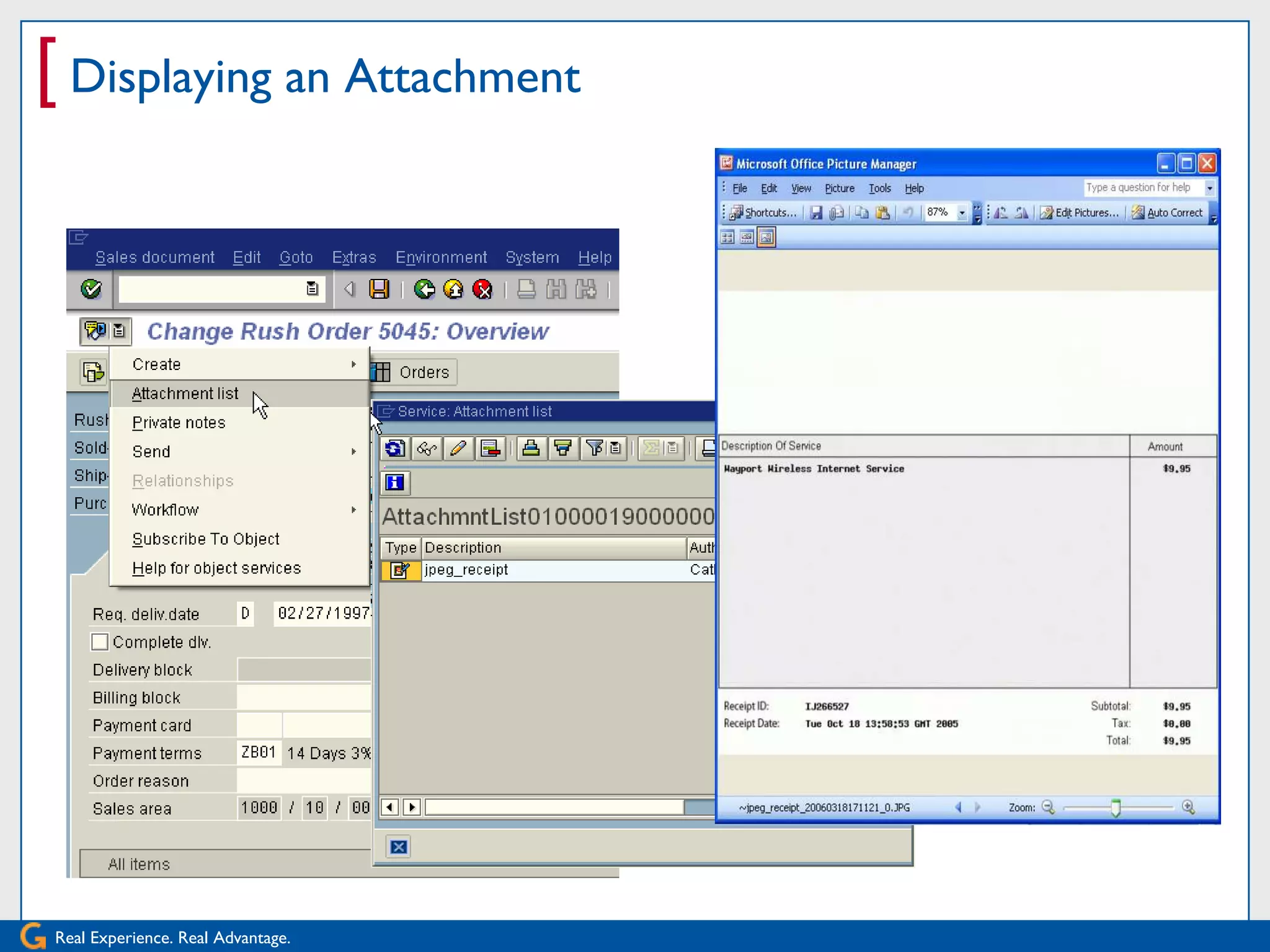Screen dimensions: 1270x952
Task: Click the Sort ascending icon in Attachment list
Action: [x=531, y=448]
